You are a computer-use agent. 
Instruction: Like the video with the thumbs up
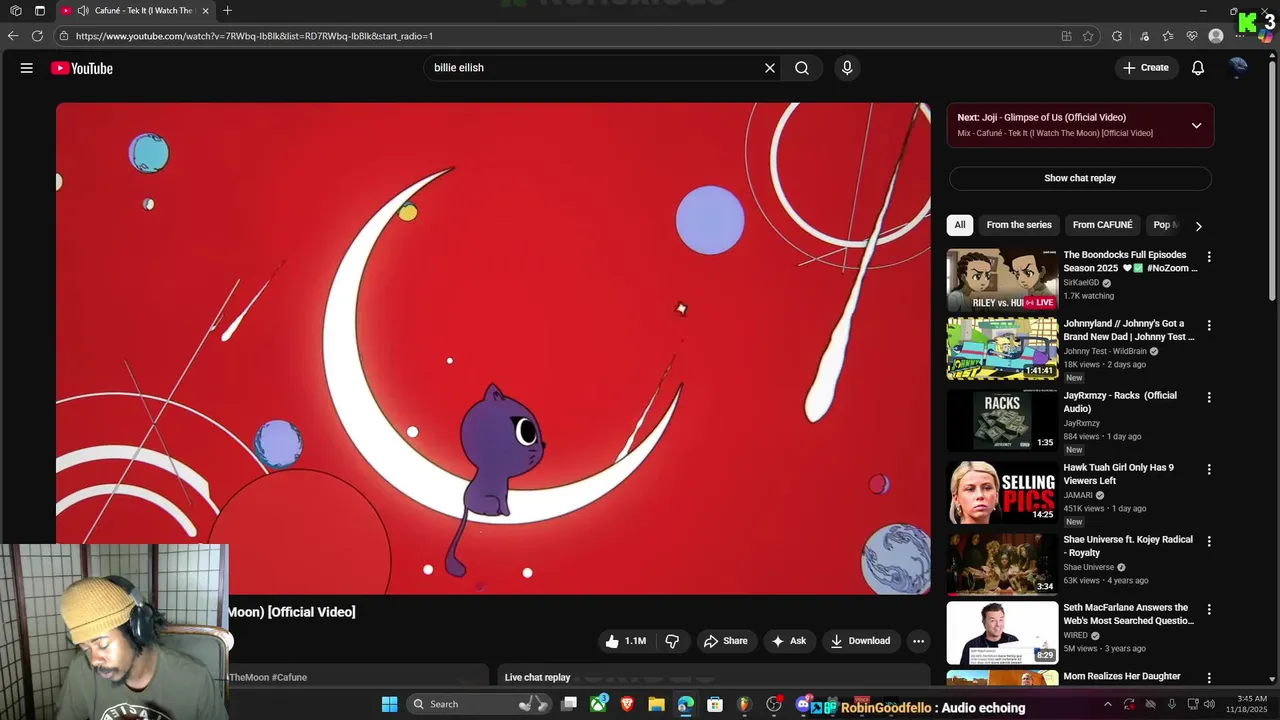pos(626,641)
